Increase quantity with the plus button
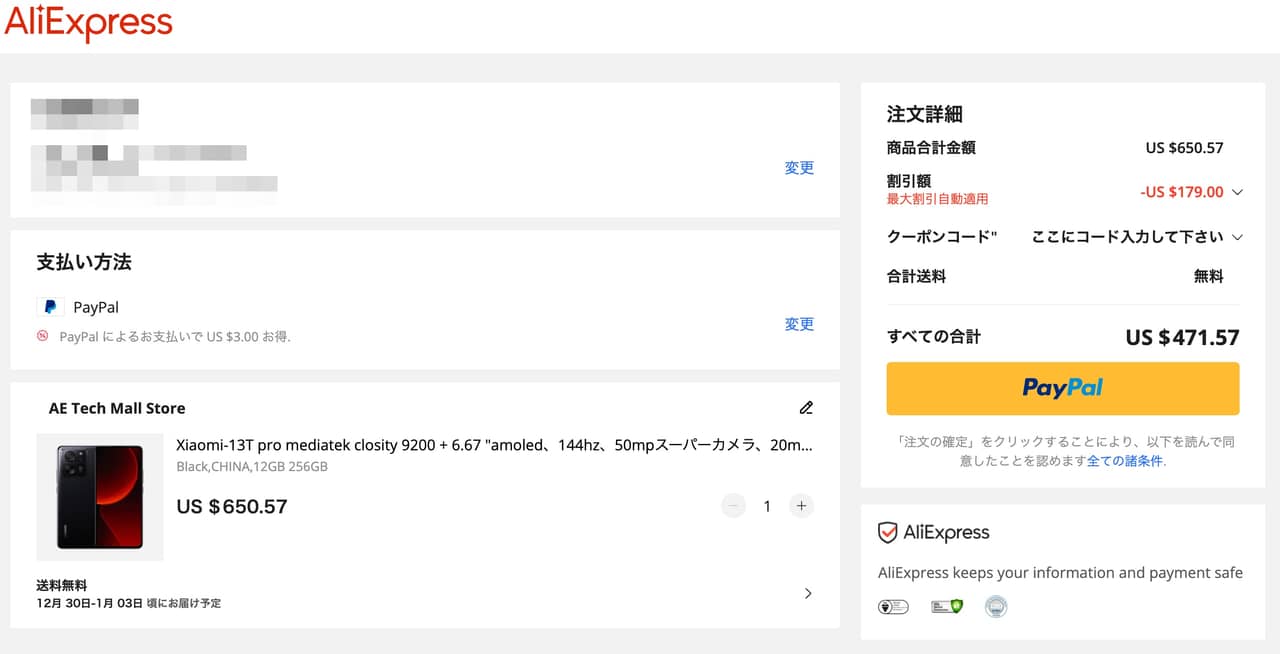This screenshot has height=654, width=1280. pyautogui.click(x=801, y=506)
